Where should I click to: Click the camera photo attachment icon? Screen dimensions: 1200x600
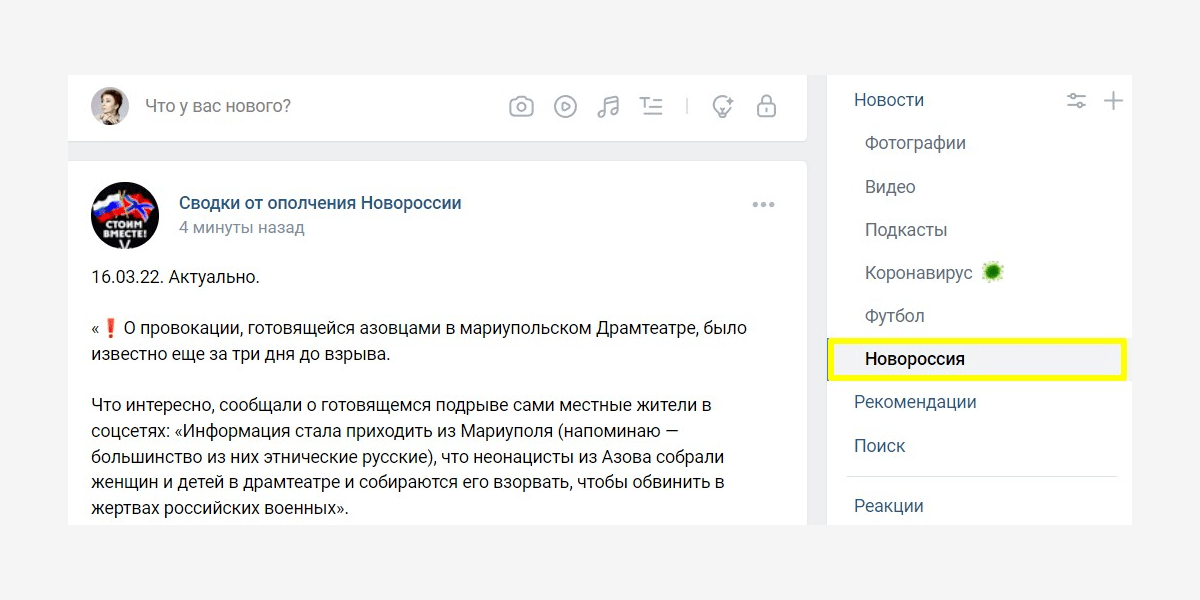521,106
